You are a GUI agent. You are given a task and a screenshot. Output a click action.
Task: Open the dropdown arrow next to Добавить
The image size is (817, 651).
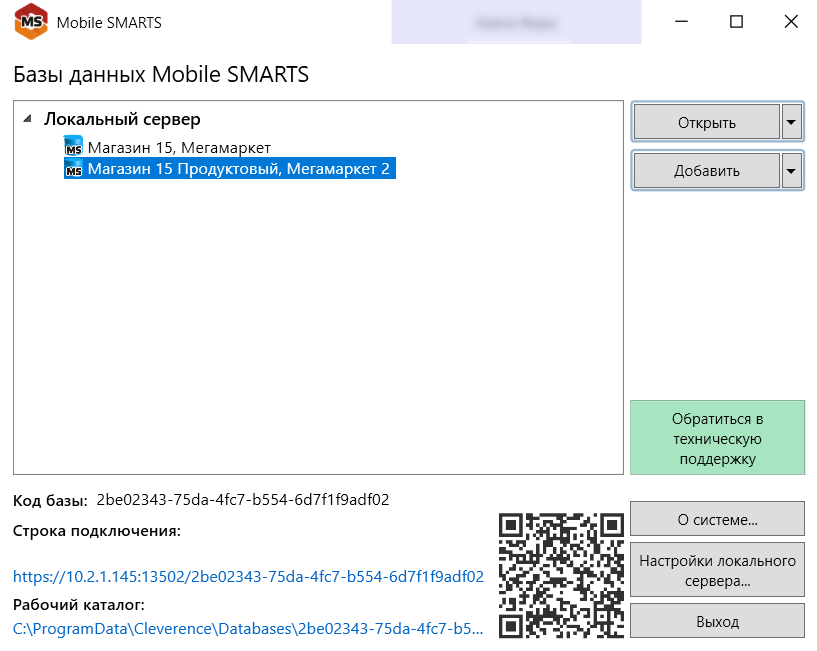pyautogui.click(x=791, y=171)
